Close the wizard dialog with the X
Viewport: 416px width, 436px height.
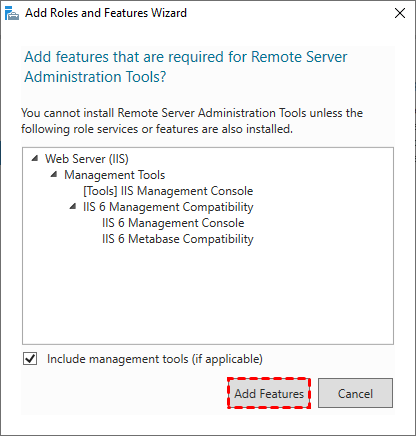[400, 13]
